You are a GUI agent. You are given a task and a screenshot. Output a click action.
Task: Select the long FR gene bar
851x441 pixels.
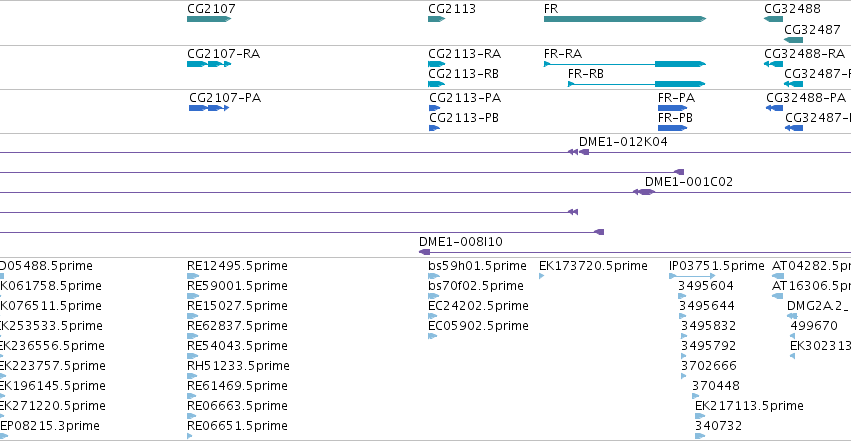(x=625, y=19)
